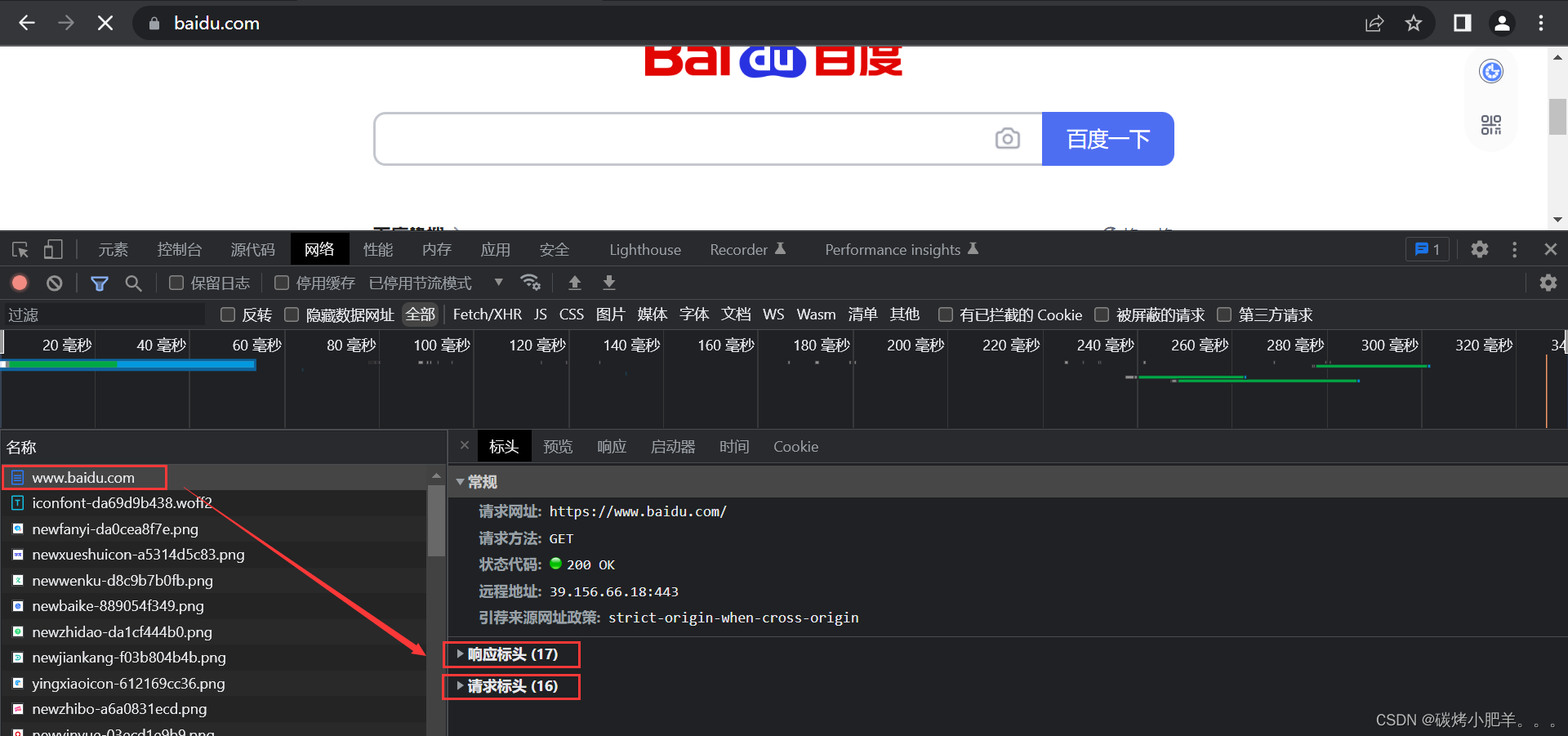Expand the 请求标头 (16) section
1568x736 pixels.
(510, 687)
